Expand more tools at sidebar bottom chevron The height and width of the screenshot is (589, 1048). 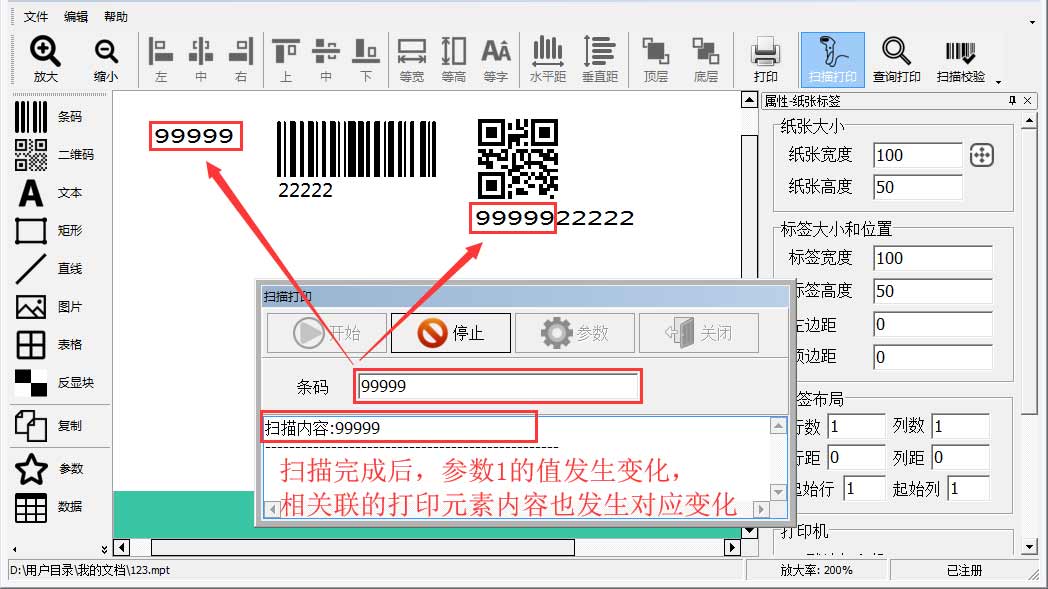point(104,549)
